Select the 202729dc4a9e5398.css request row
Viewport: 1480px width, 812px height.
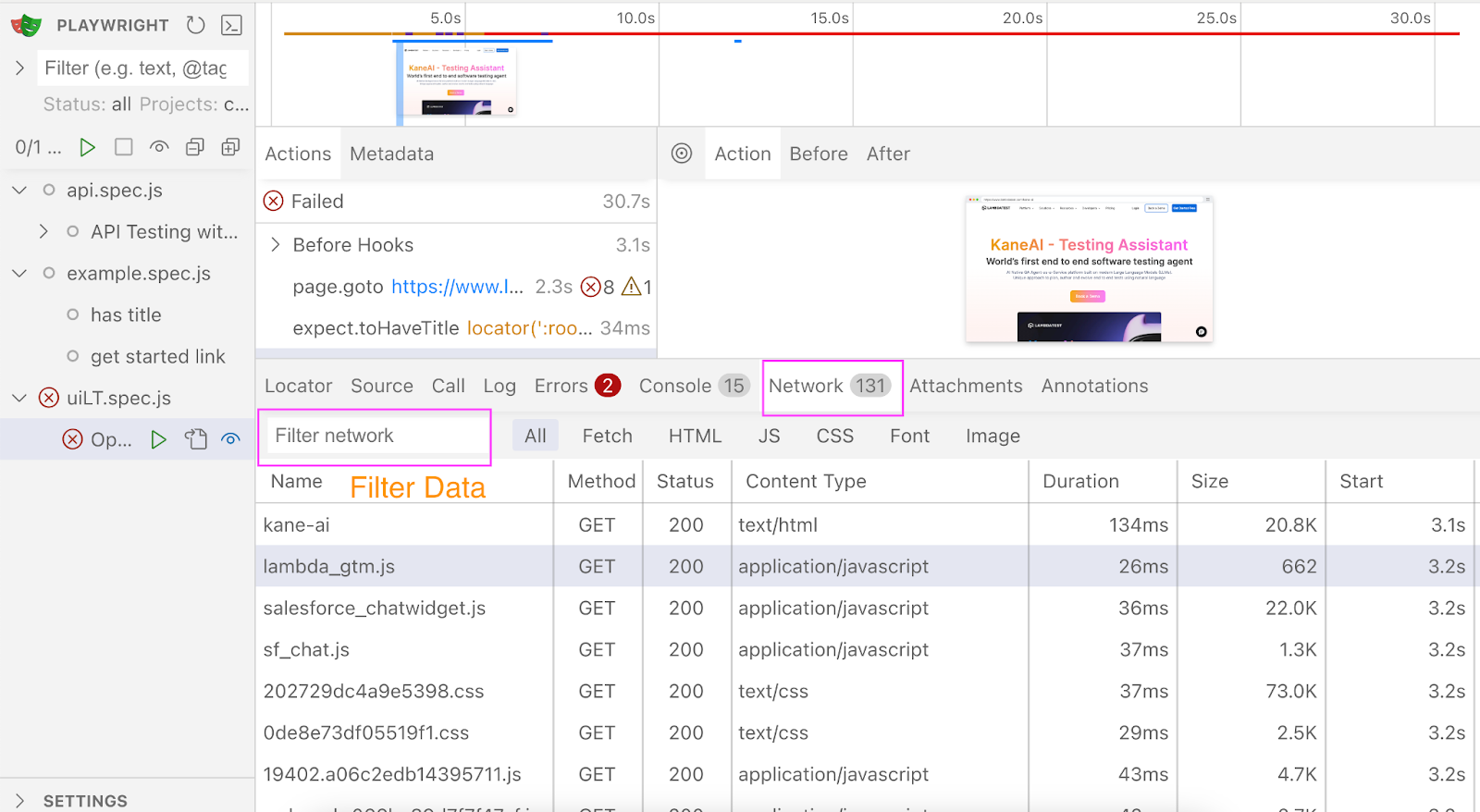866,691
